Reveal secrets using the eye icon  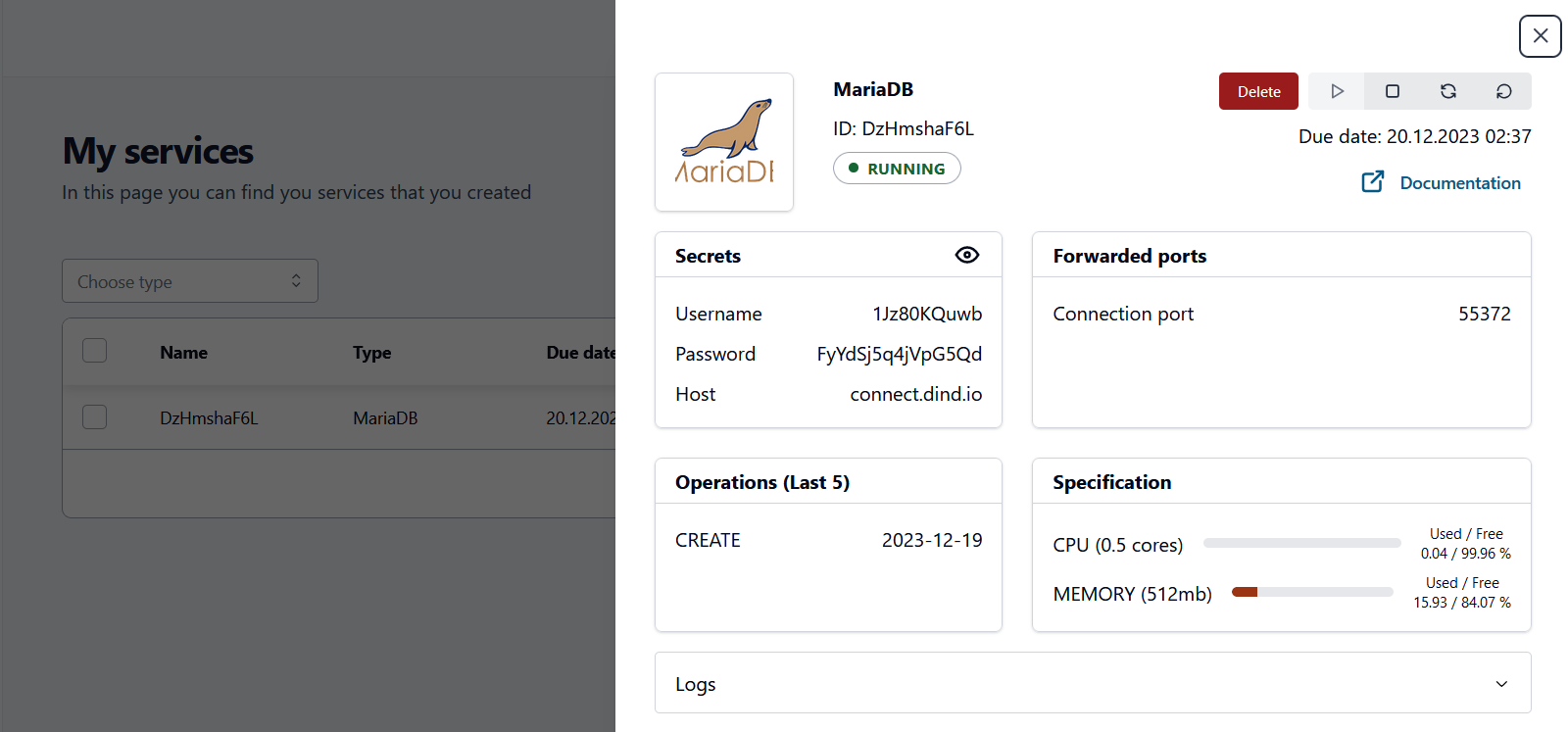pyautogui.click(x=966, y=255)
